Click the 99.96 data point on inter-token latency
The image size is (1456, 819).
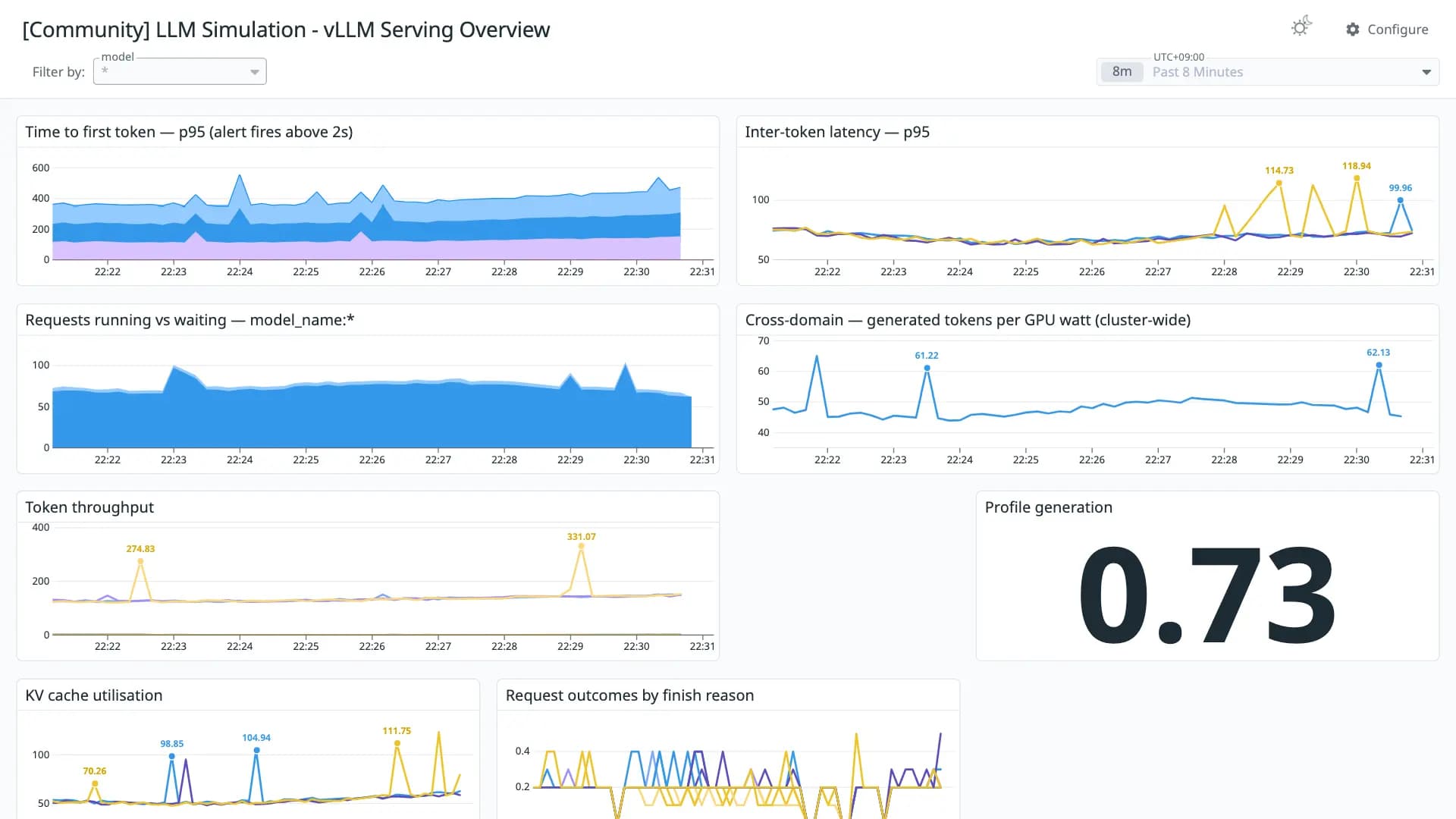pyautogui.click(x=1400, y=200)
